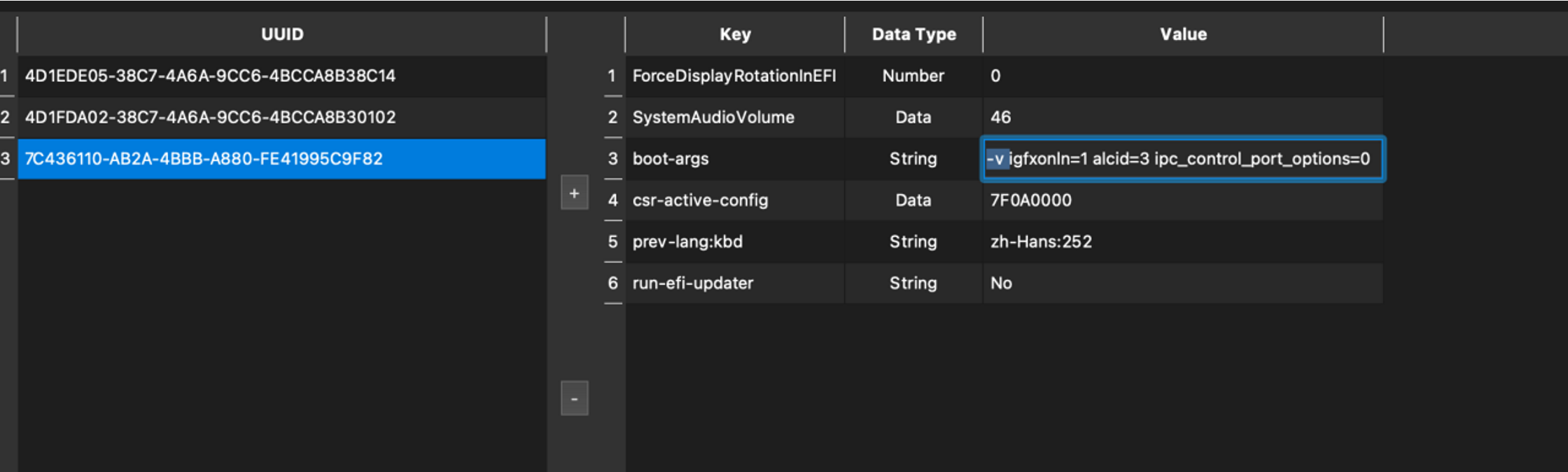Click the prev-lang:kbd value zh-Hans:252
Screen dimensions: 1568x472
1041,242
